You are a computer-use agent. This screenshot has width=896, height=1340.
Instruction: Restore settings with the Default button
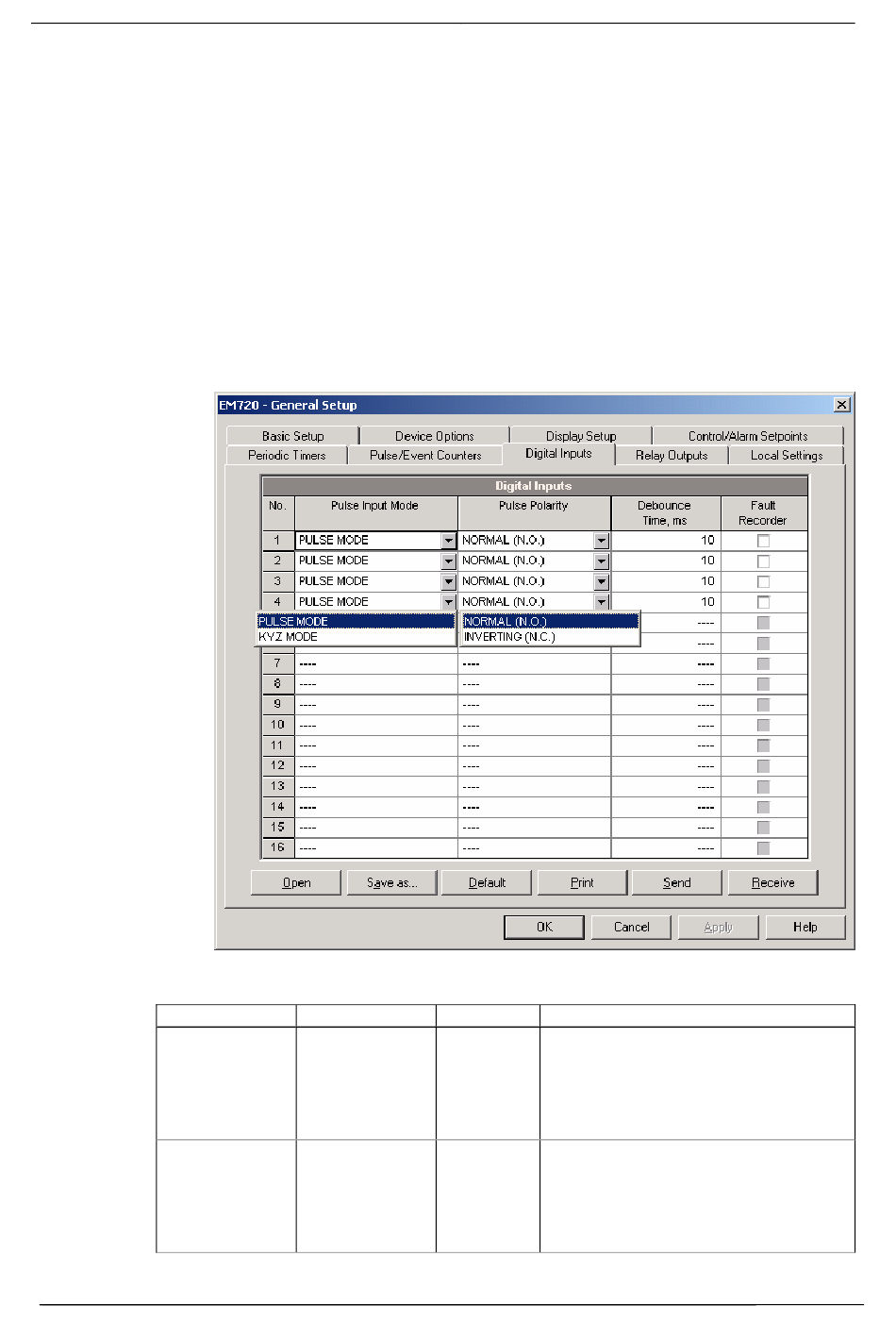[x=487, y=882]
